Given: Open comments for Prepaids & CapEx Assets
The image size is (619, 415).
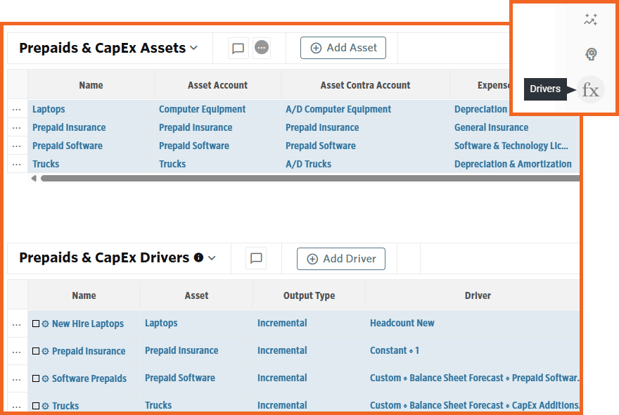Looking at the screenshot, I should tap(238, 48).
